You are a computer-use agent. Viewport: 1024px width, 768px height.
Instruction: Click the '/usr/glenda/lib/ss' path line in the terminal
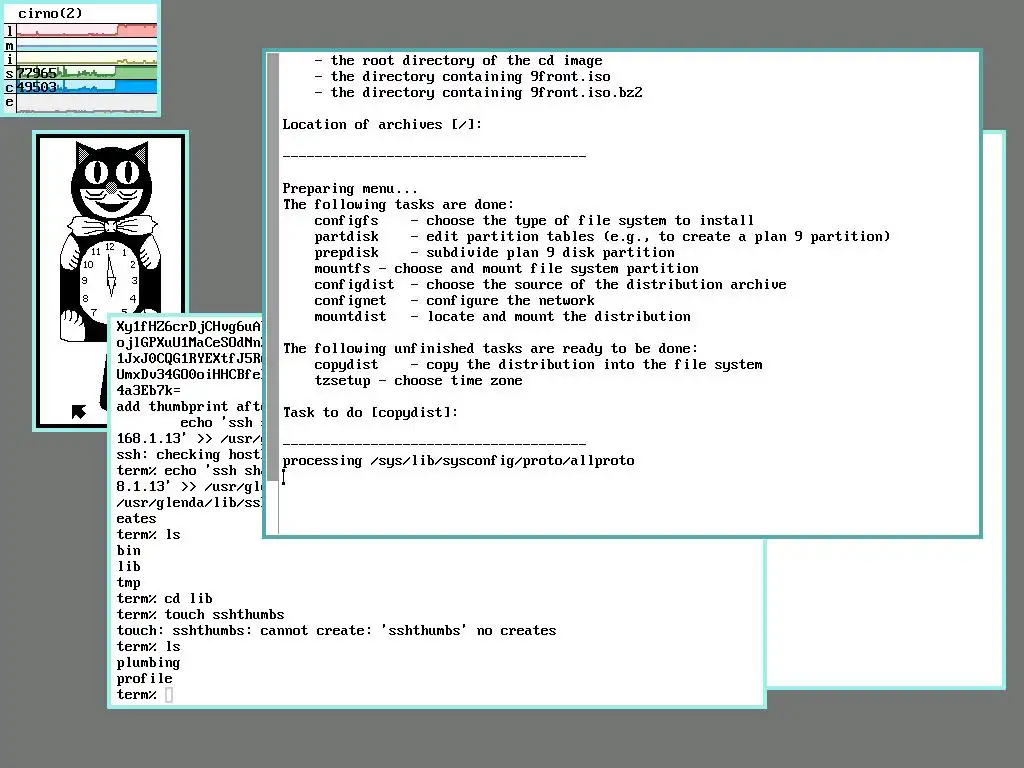point(189,502)
